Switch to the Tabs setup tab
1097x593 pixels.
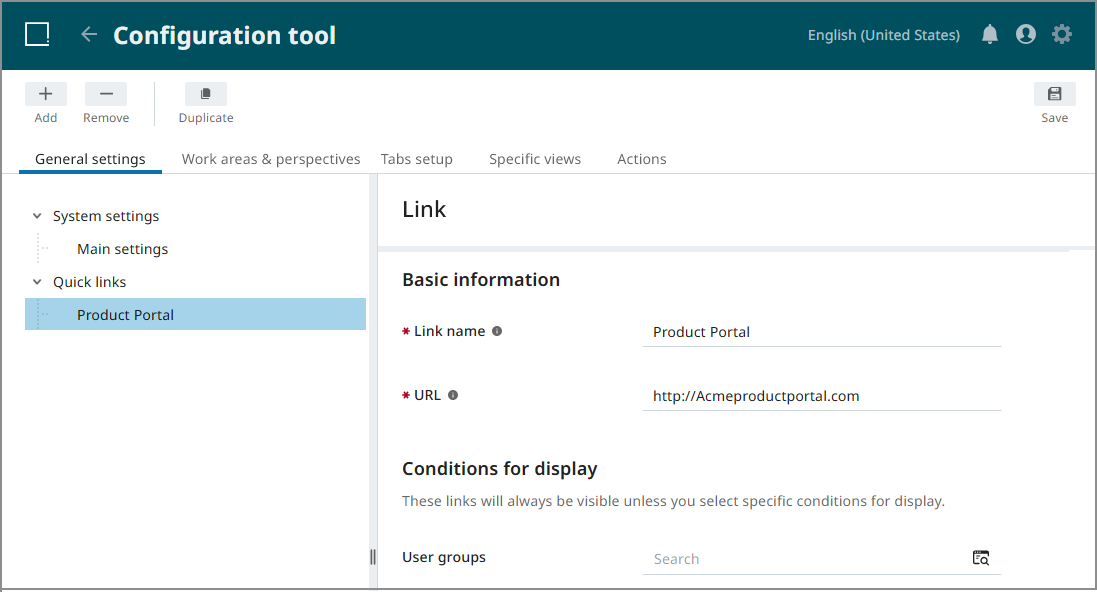416,159
